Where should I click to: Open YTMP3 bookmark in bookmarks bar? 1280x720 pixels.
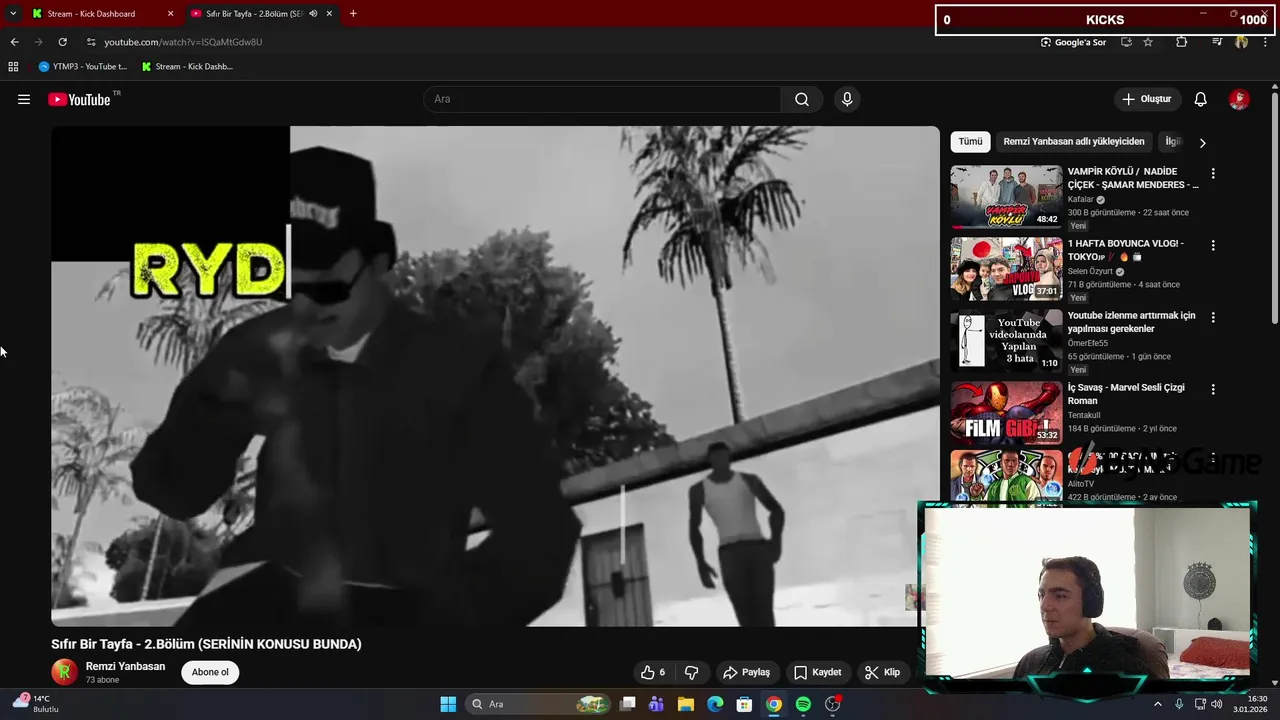[83, 67]
